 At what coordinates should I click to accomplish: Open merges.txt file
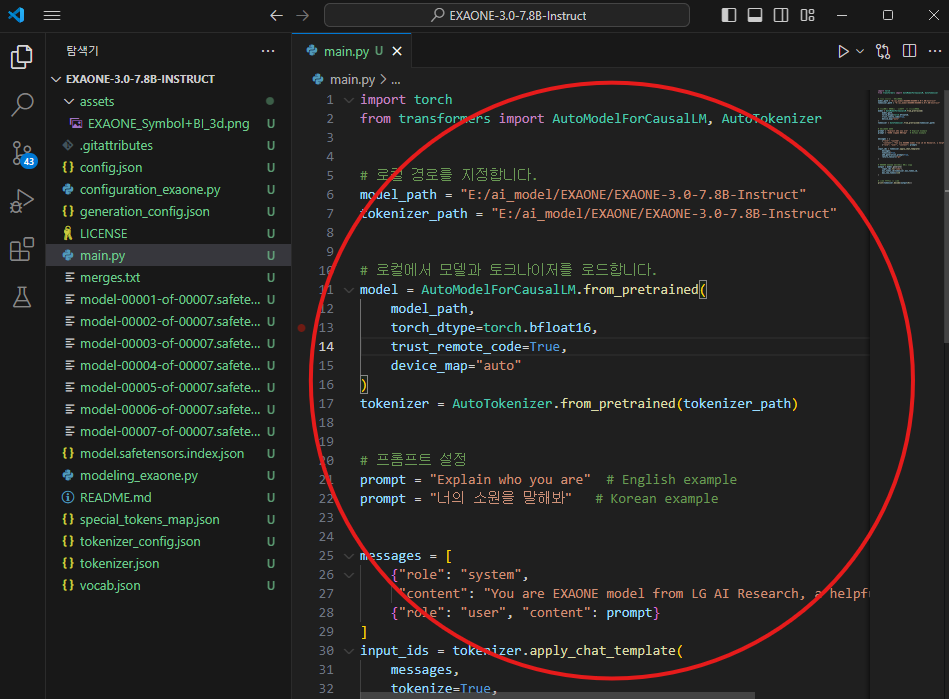(168, 277)
